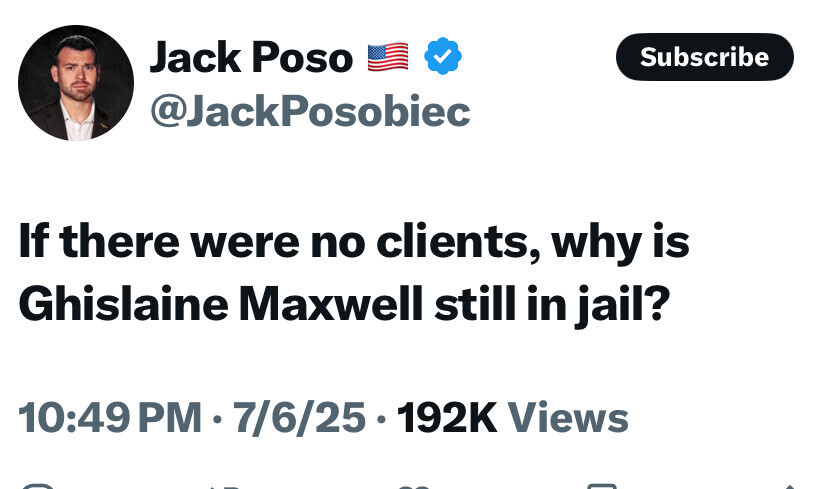This screenshot has width=828, height=489.
Task: Click the words Ghislaine Maxwell in the tweet
Action: click(220, 304)
